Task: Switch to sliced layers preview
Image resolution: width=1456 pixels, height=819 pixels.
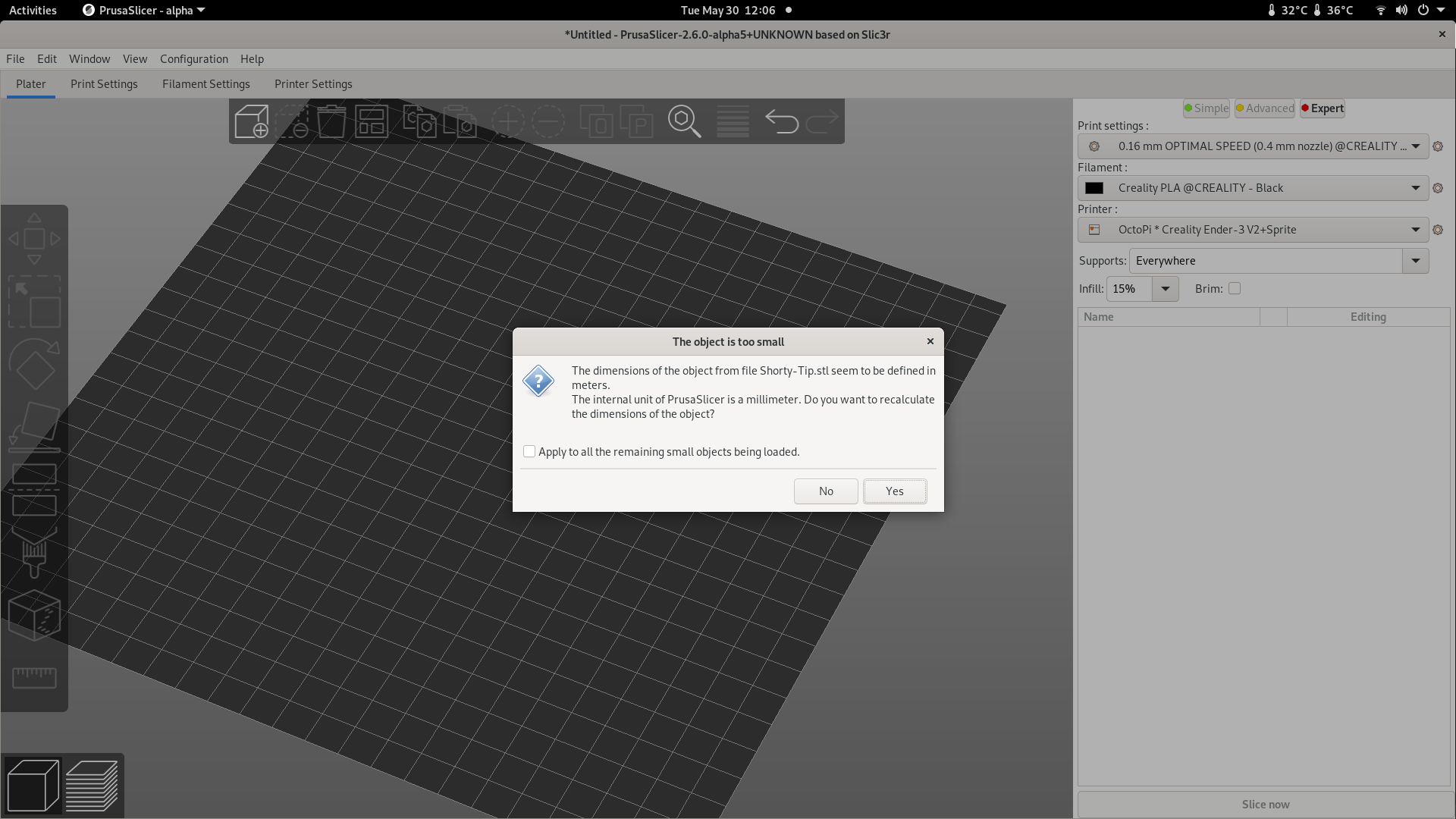Action: pos(92,785)
